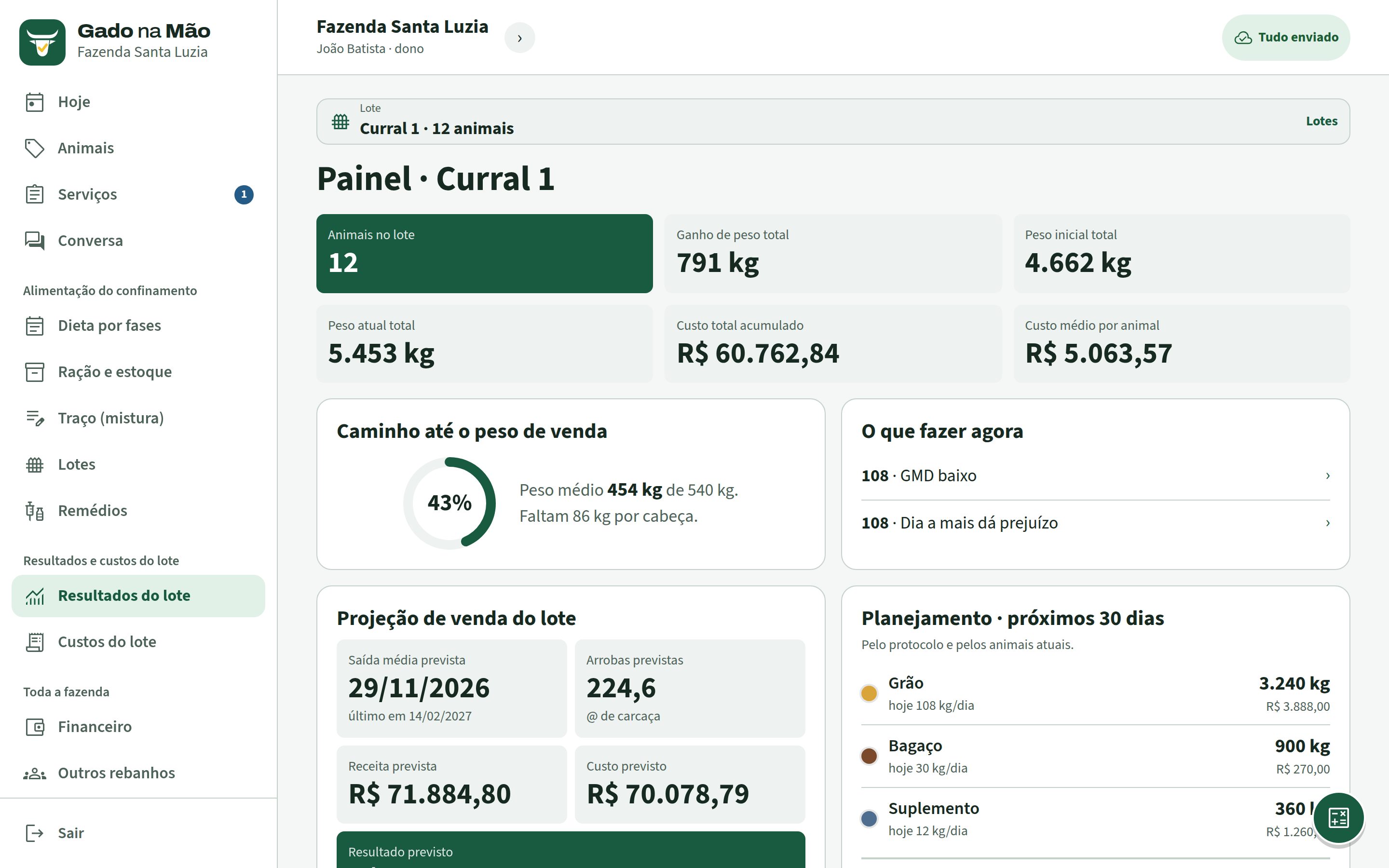Click the Outros rebanhos group icon
Image resolution: width=1389 pixels, height=868 pixels.
[34, 773]
